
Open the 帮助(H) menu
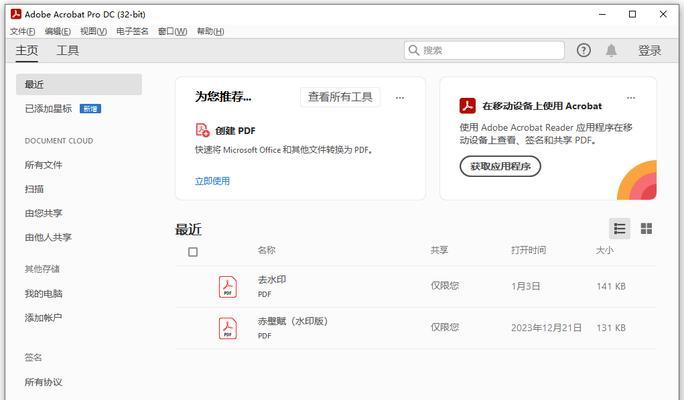[210, 31]
